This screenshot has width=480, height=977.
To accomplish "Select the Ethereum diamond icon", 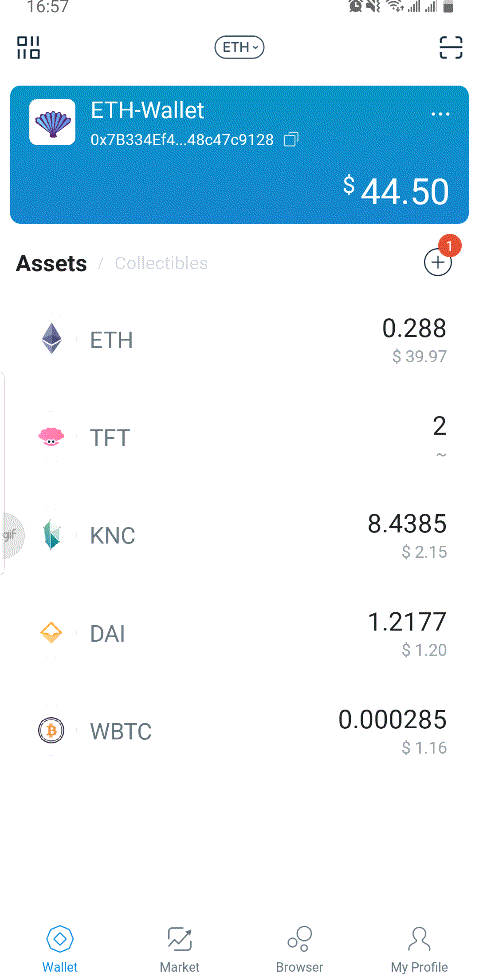I will point(52,339).
